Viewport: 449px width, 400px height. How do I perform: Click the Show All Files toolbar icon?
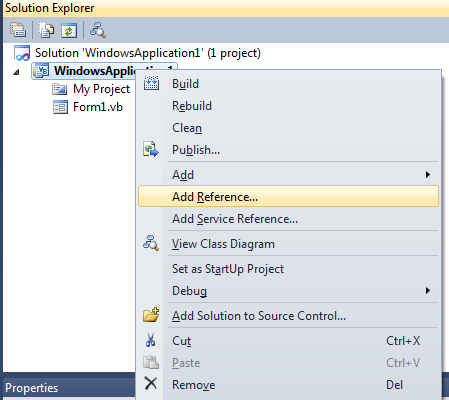coord(46,30)
